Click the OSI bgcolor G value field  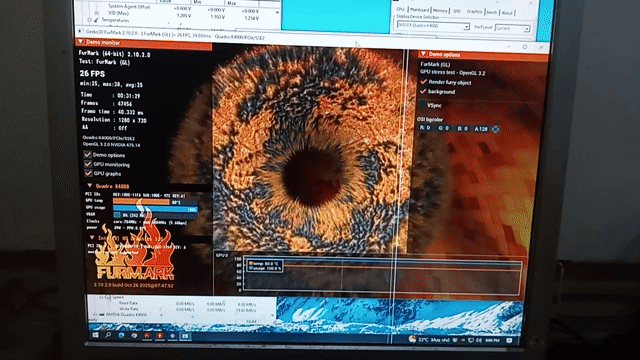[444, 128]
